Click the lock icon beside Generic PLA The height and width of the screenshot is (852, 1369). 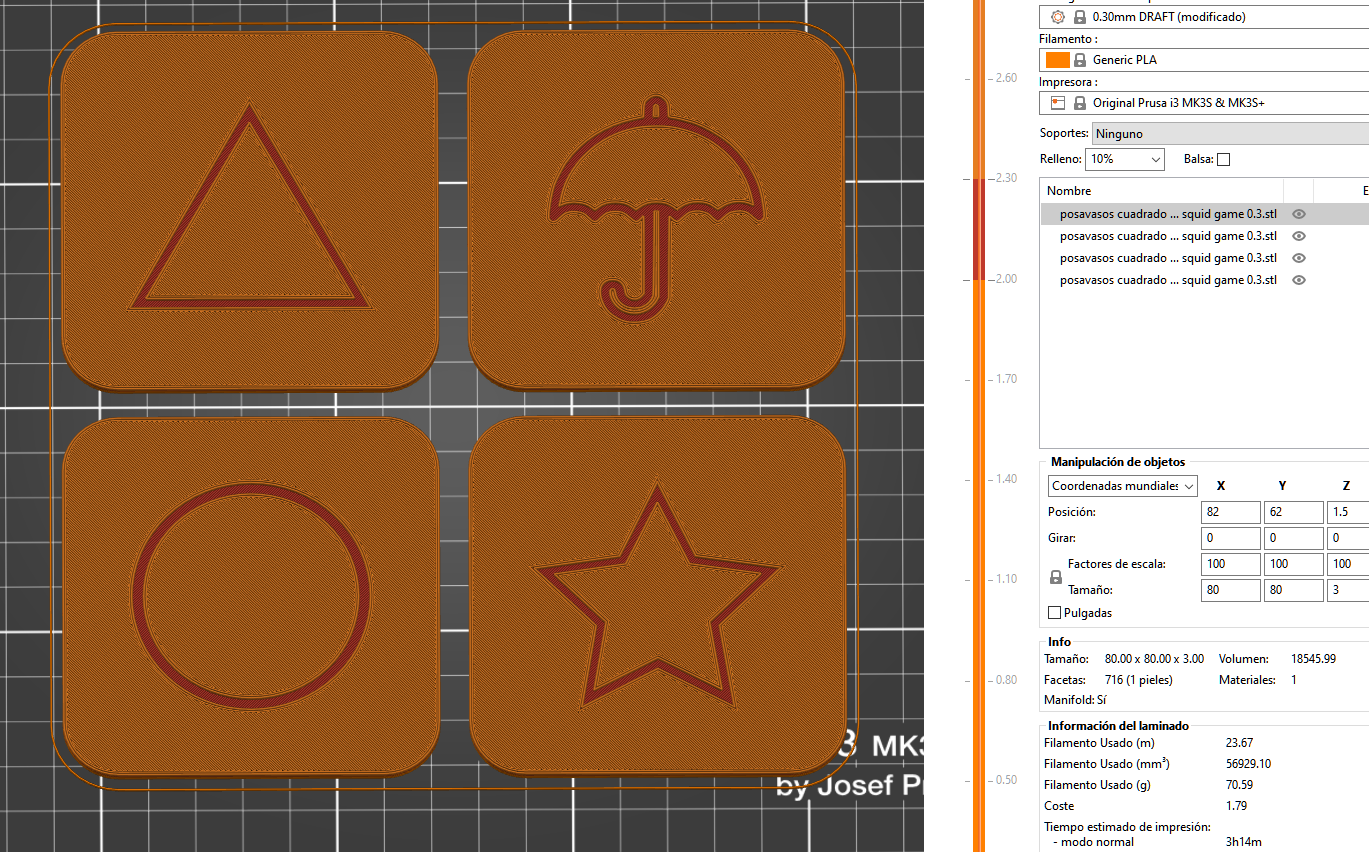1080,60
